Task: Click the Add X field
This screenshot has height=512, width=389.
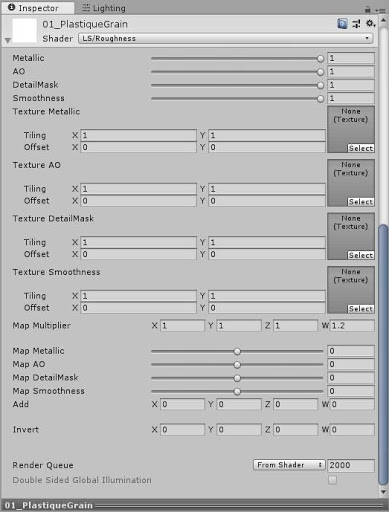Action: click(182, 404)
